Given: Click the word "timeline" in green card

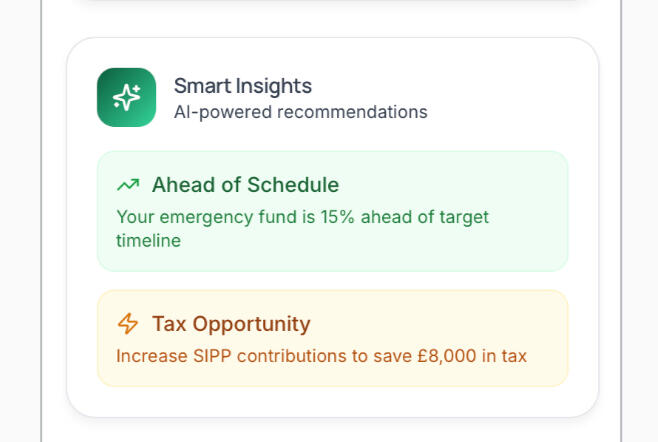Looking at the screenshot, I should pyautogui.click(x=148, y=241).
